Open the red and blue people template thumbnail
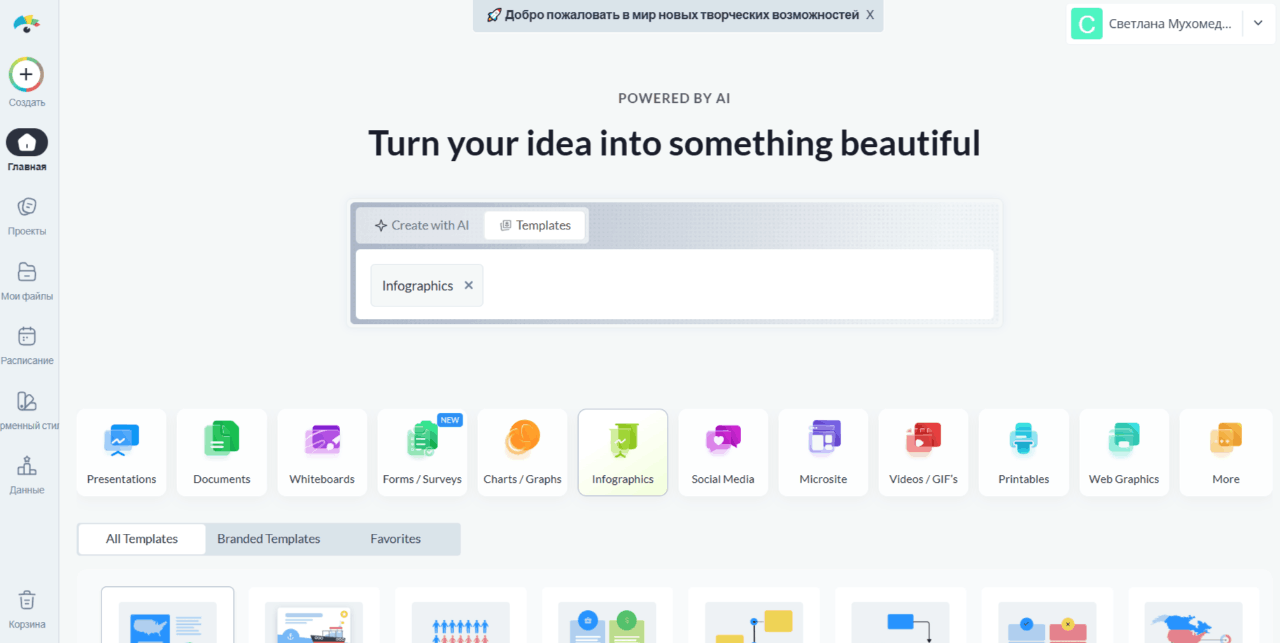 (x=460, y=616)
